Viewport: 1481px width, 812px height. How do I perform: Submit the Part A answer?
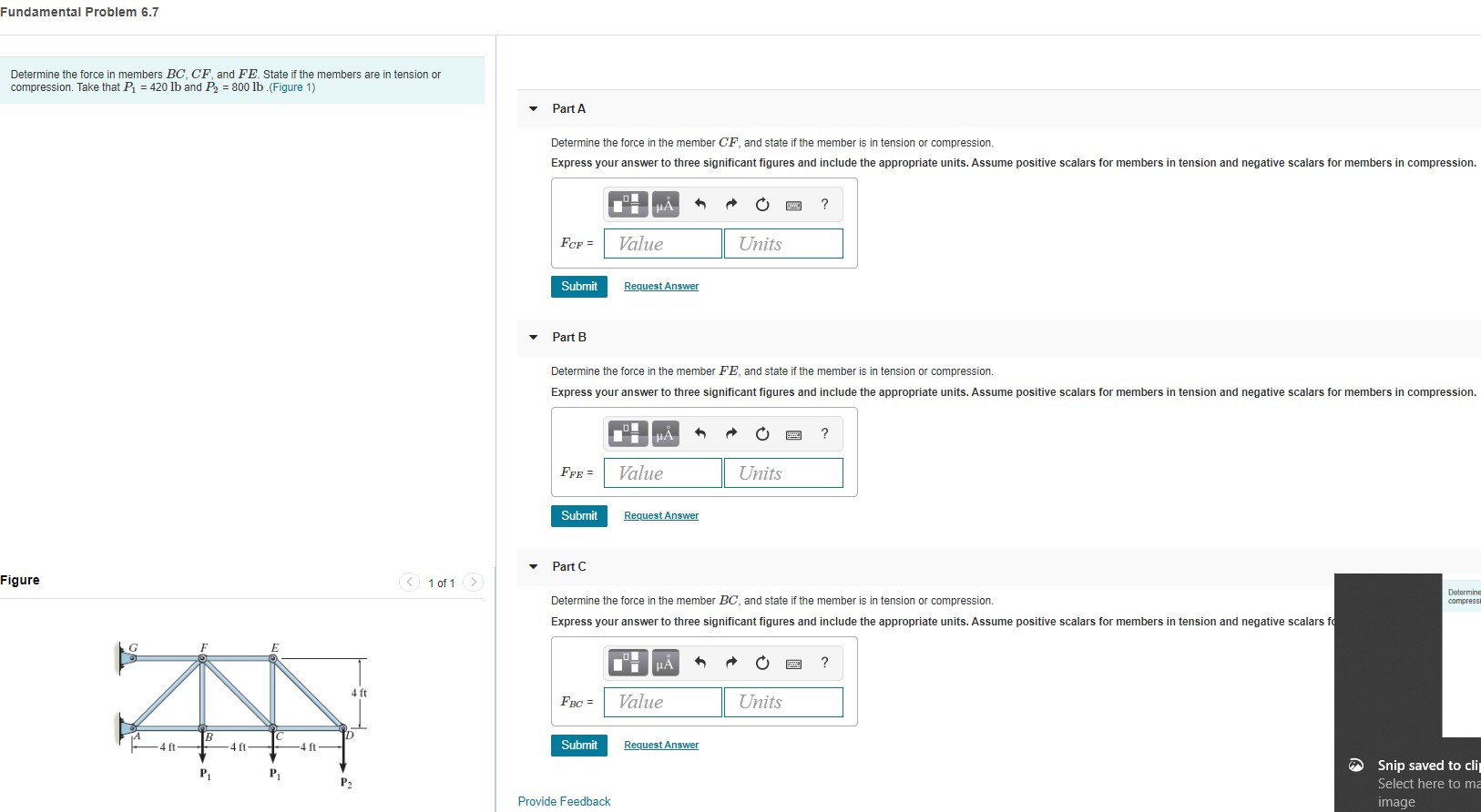pyautogui.click(x=579, y=287)
